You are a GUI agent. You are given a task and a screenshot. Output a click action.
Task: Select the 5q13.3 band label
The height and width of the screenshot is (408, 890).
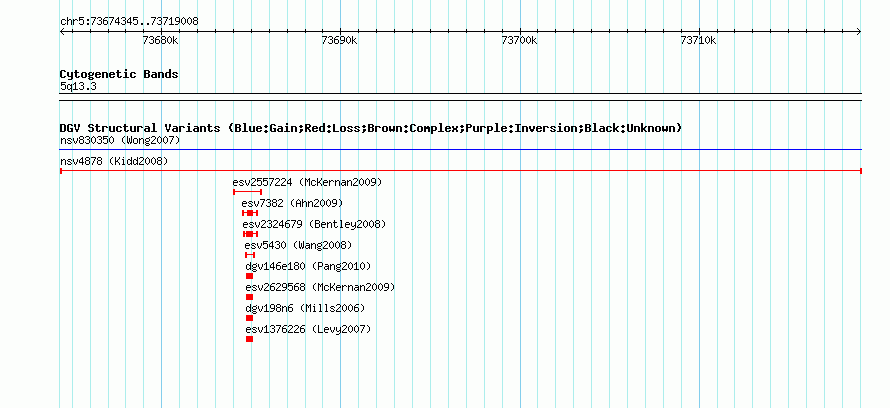point(78,87)
